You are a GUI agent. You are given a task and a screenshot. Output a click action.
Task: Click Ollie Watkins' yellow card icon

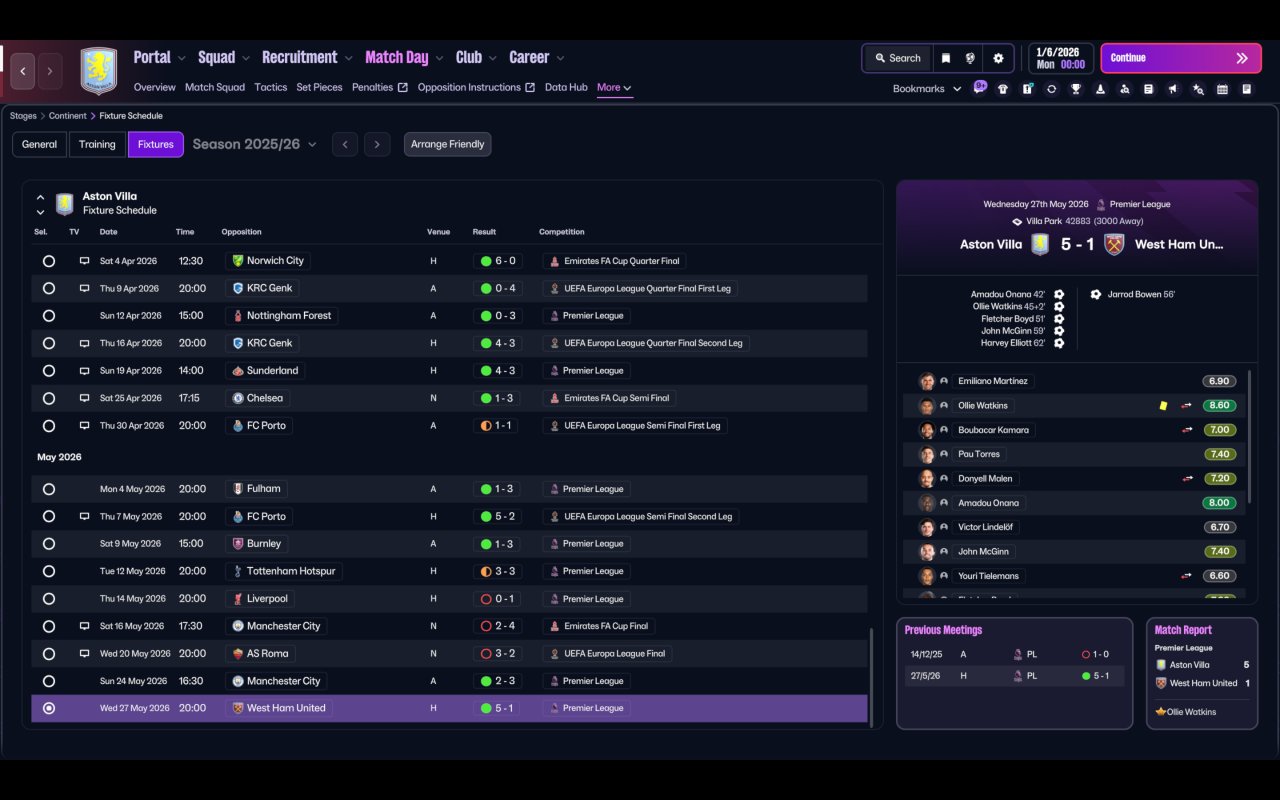(1163, 406)
